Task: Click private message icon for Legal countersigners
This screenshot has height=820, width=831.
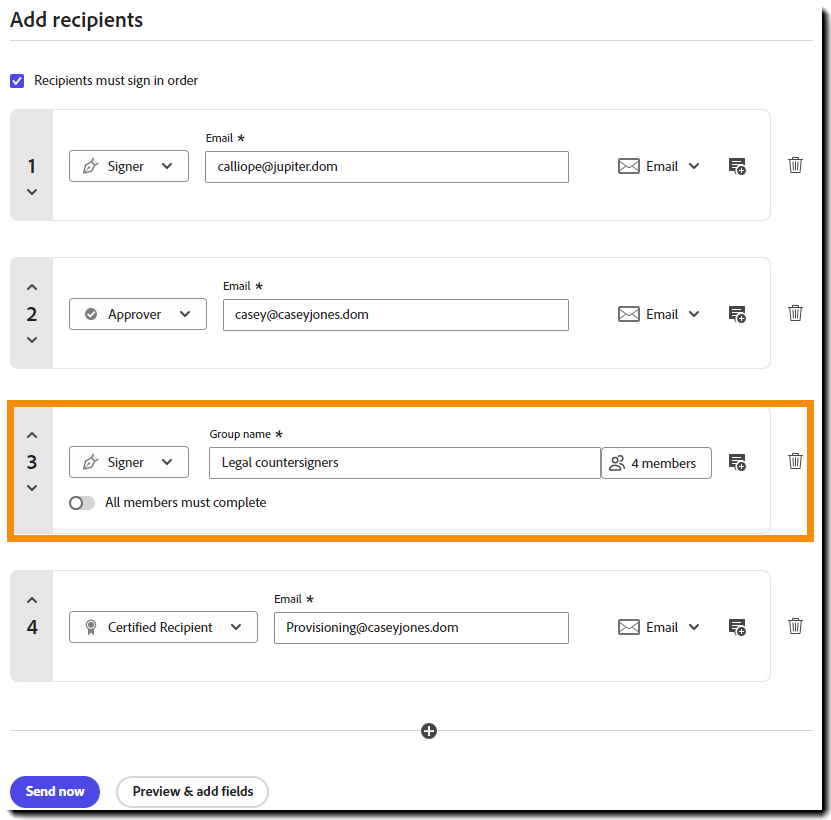Action: (x=737, y=463)
